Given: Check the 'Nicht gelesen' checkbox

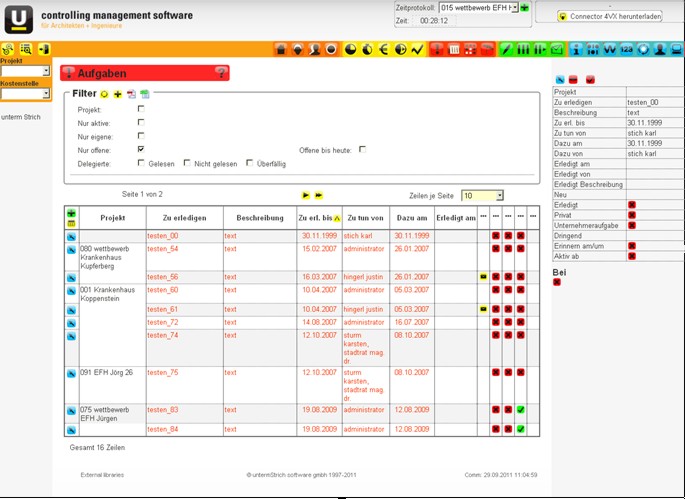Looking at the screenshot, I should point(187,163).
